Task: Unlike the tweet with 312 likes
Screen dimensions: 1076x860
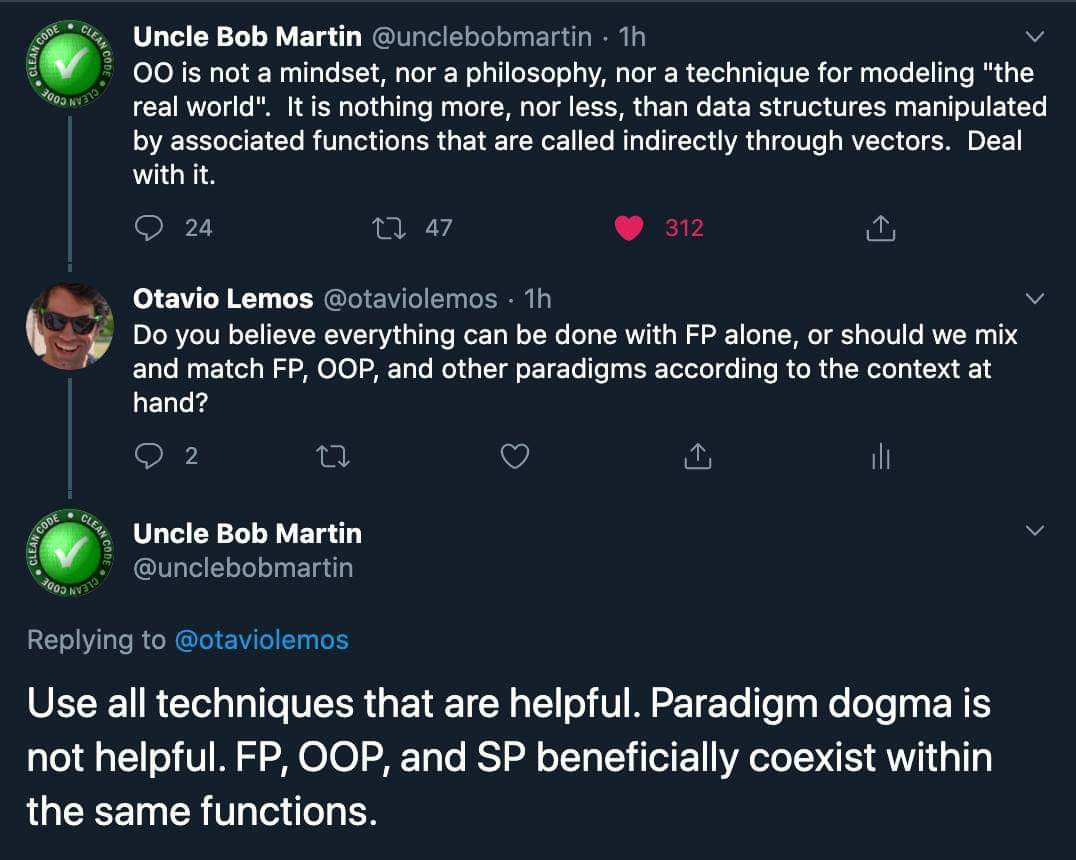Action: pos(629,228)
